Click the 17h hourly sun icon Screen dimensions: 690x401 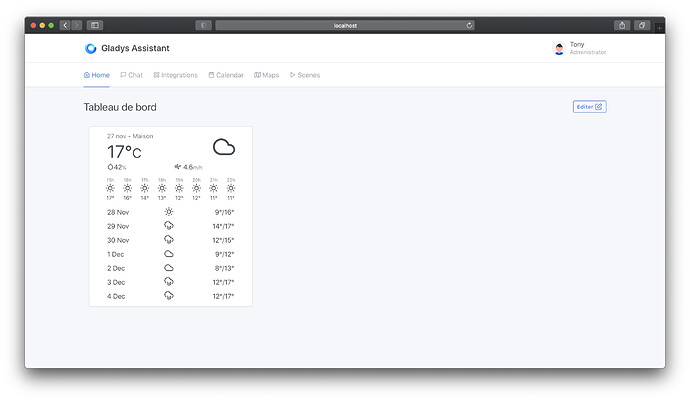click(144, 188)
